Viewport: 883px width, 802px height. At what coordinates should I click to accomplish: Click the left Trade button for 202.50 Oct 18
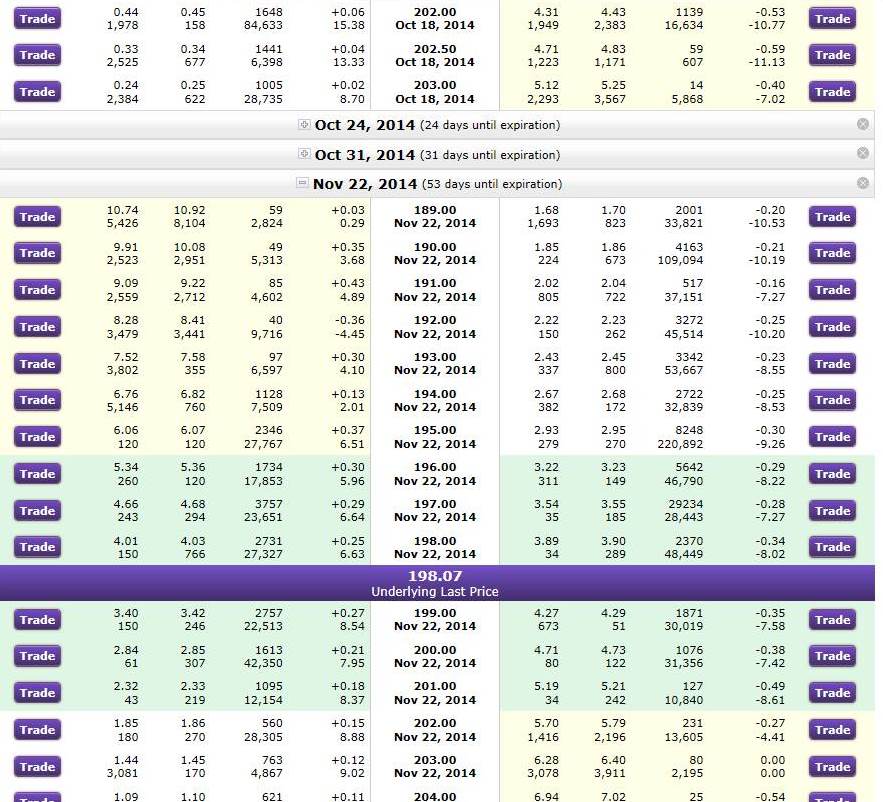click(x=37, y=55)
